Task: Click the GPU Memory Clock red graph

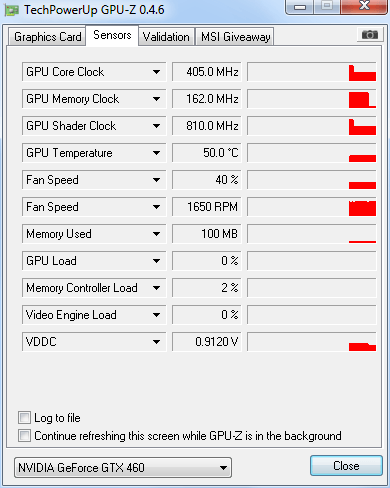Action: (362, 100)
